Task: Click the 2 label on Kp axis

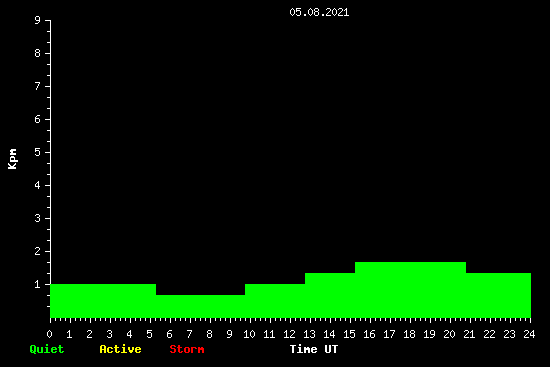Action: coord(38,251)
